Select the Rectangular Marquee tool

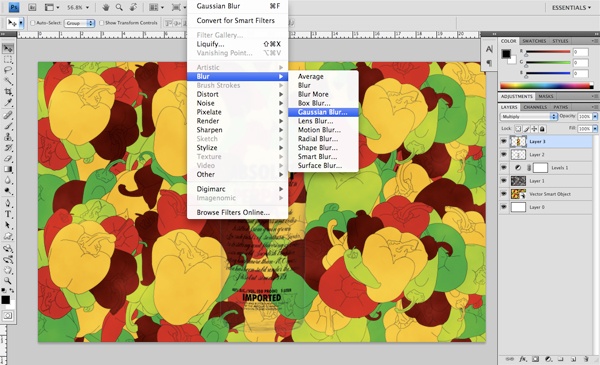click(x=8, y=60)
